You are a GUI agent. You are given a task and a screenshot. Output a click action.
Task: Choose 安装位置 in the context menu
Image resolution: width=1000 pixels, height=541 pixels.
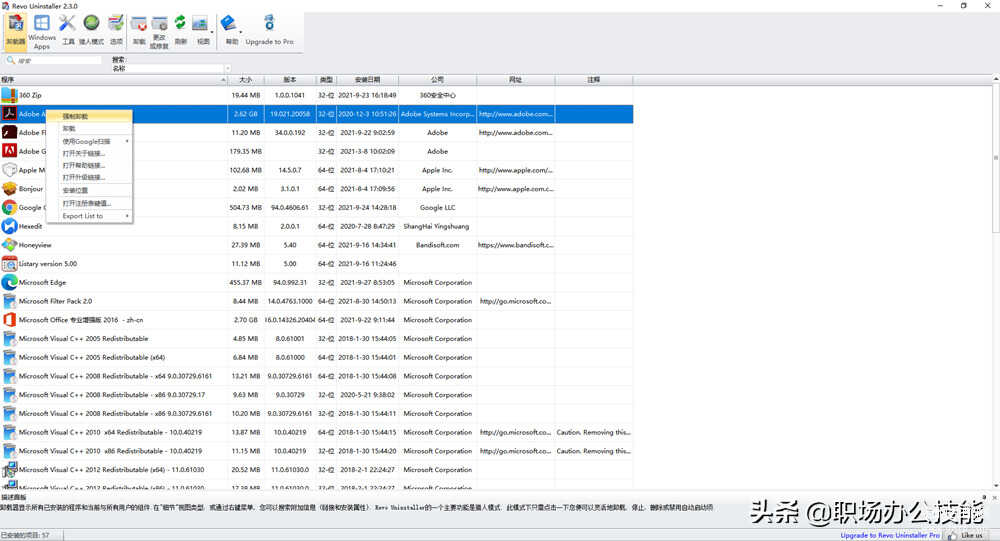tap(76, 190)
